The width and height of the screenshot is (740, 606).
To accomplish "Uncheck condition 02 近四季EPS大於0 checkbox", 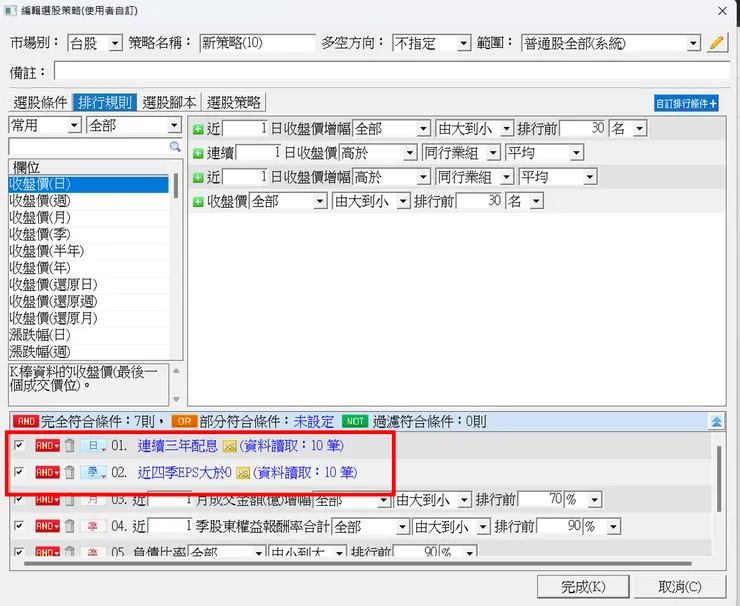I will [19, 471].
